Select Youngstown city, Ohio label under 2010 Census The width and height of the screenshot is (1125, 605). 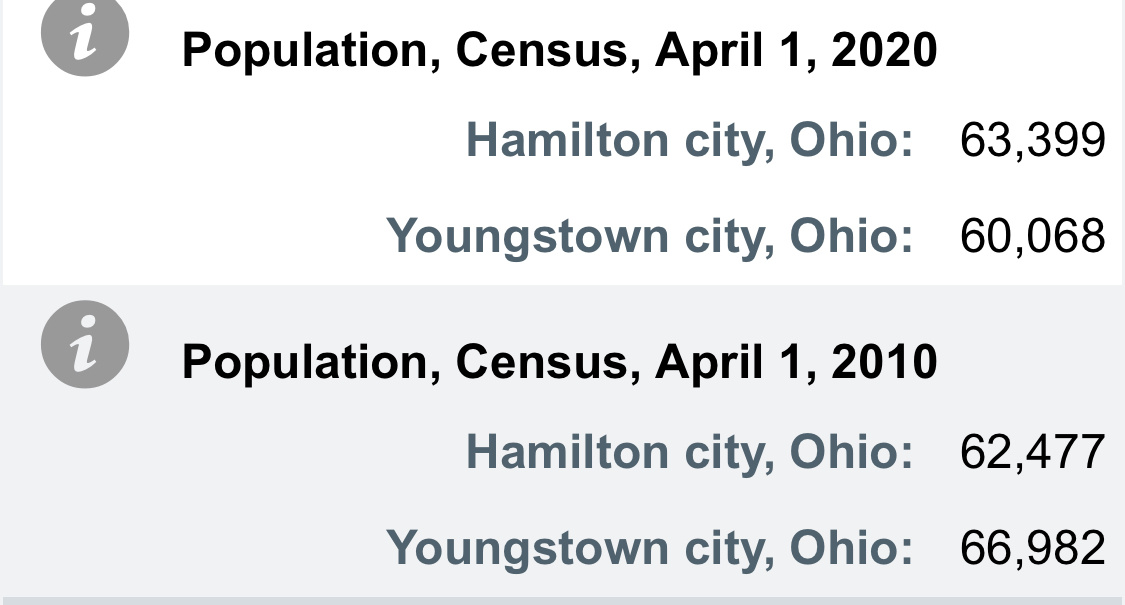(650, 549)
